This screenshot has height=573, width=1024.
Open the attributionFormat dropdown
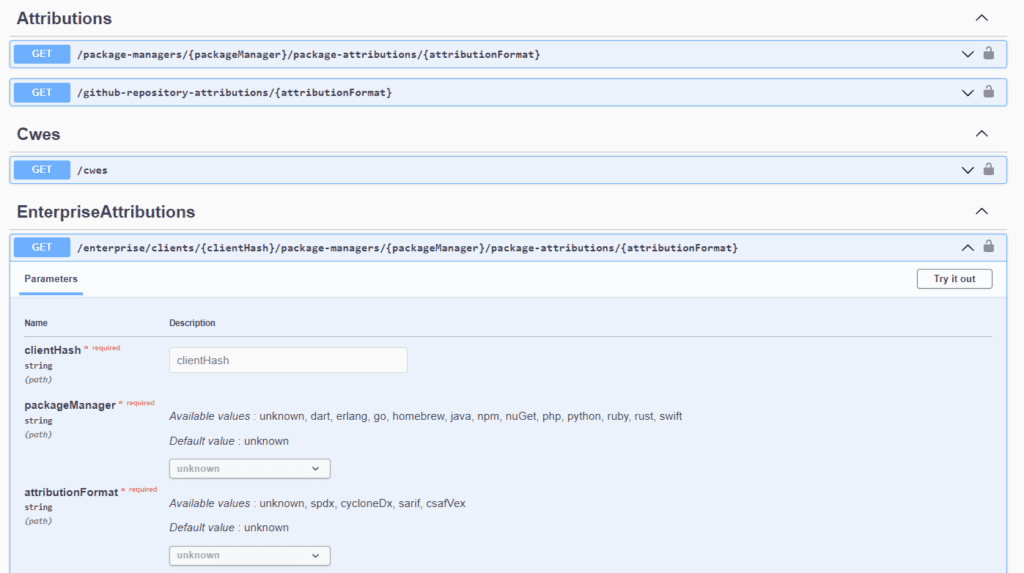click(x=249, y=555)
